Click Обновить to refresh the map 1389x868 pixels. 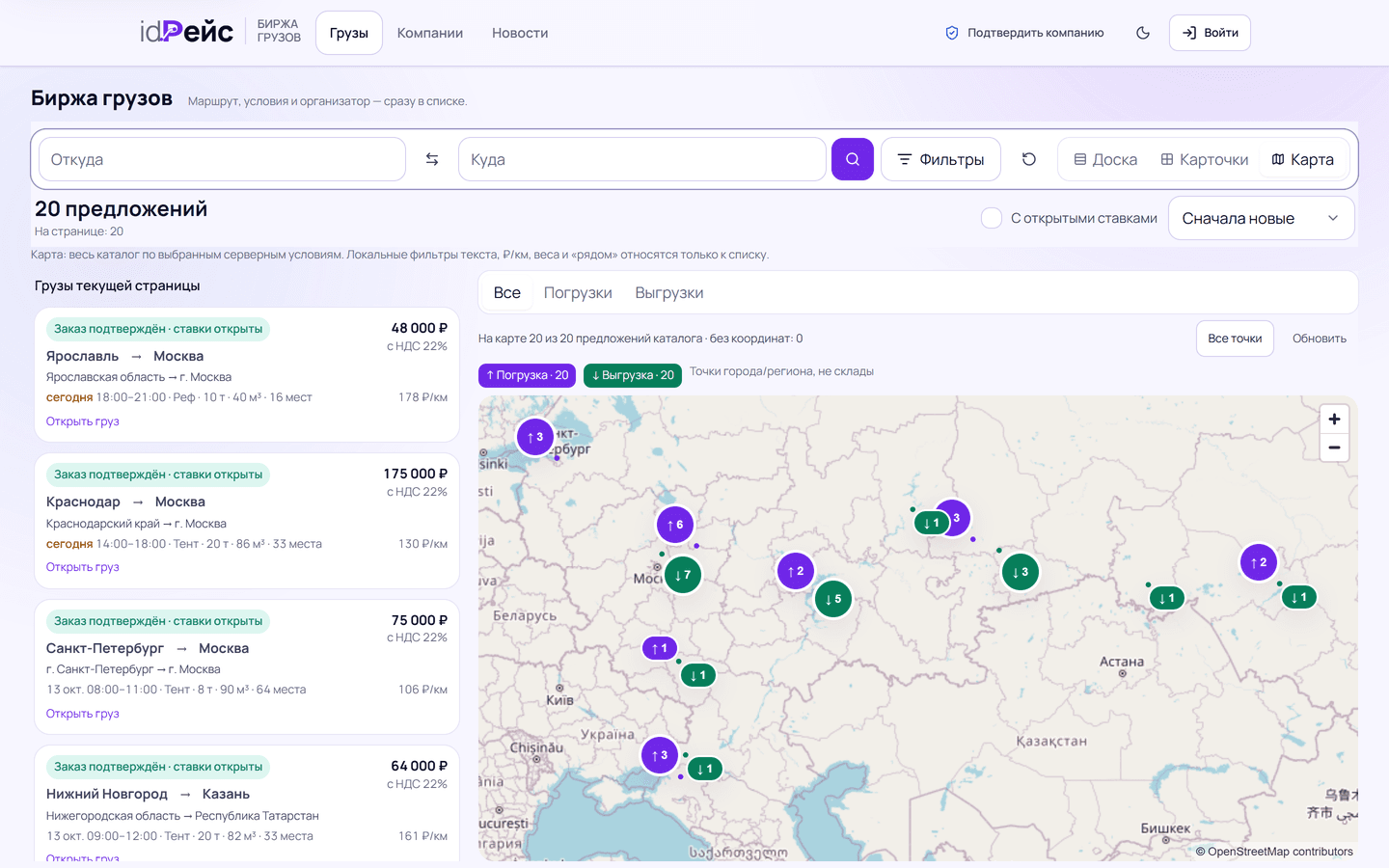point(1320,339)
